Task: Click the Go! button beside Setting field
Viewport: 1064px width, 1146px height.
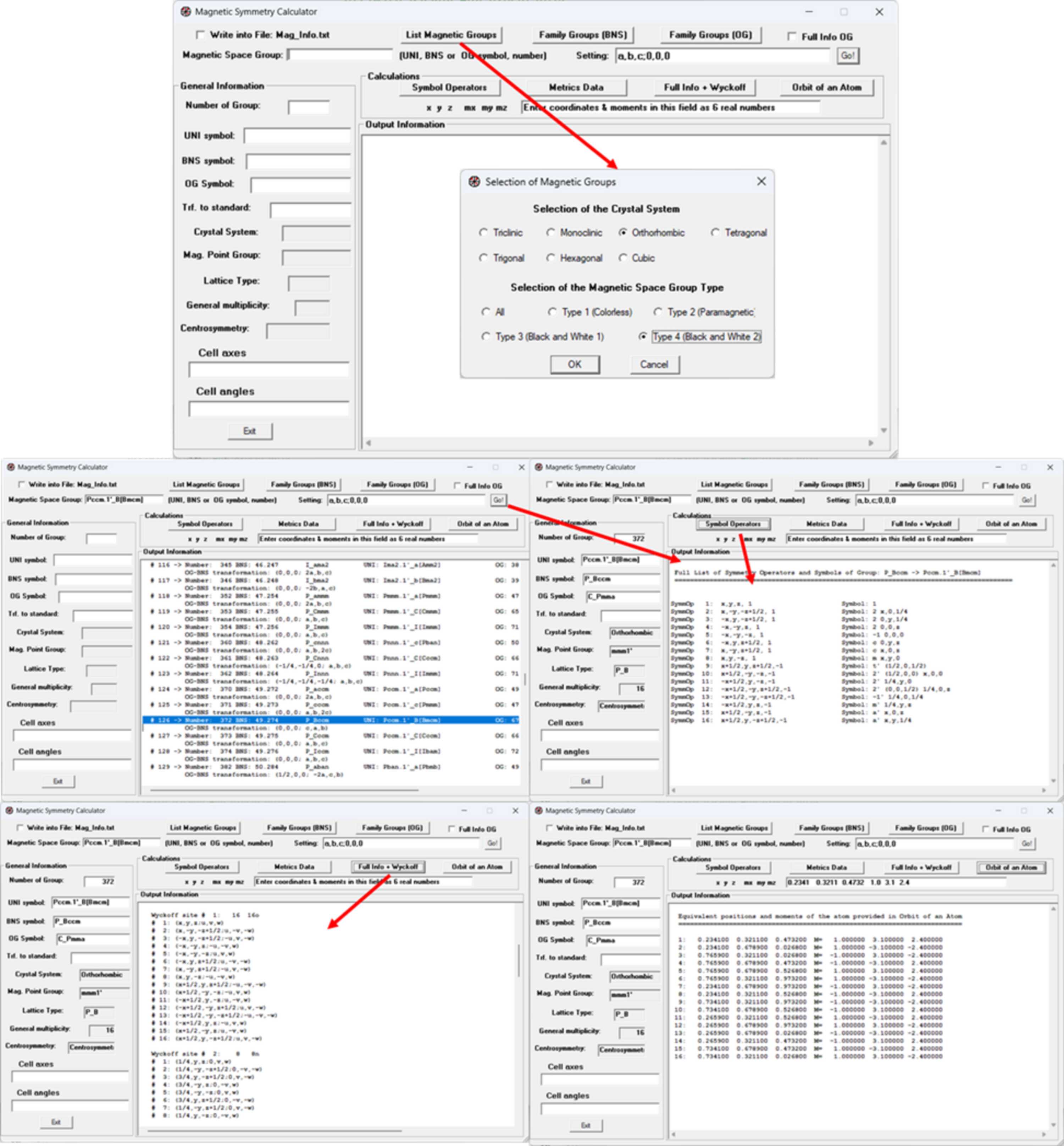Action: pos(848,55)
